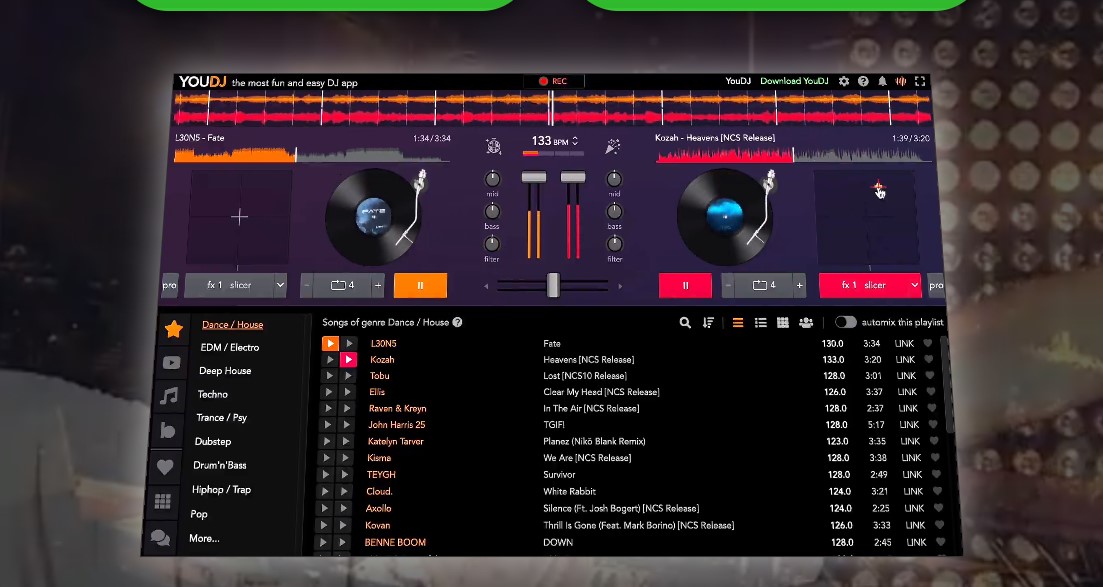
Task: Click the left deck vinyl turntable
Action: click(373, 217)
